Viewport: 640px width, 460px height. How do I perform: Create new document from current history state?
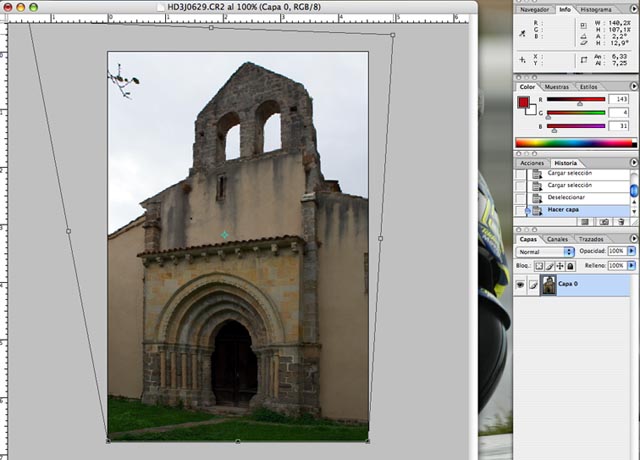585,222
